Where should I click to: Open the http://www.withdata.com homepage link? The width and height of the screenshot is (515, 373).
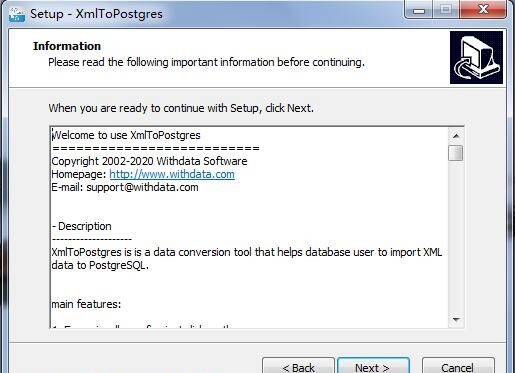[172, 174]
